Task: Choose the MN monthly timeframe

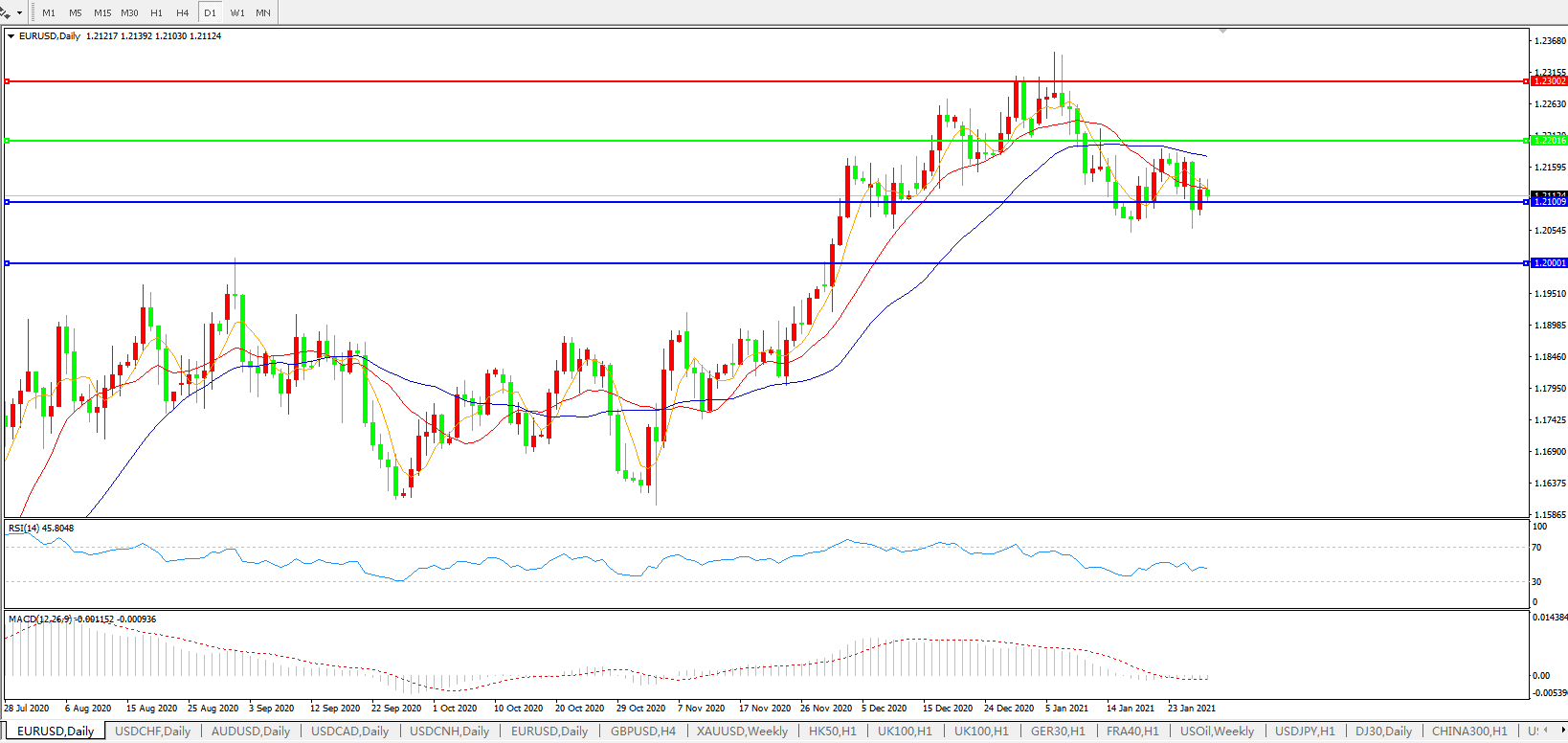Action: [263, 13]
